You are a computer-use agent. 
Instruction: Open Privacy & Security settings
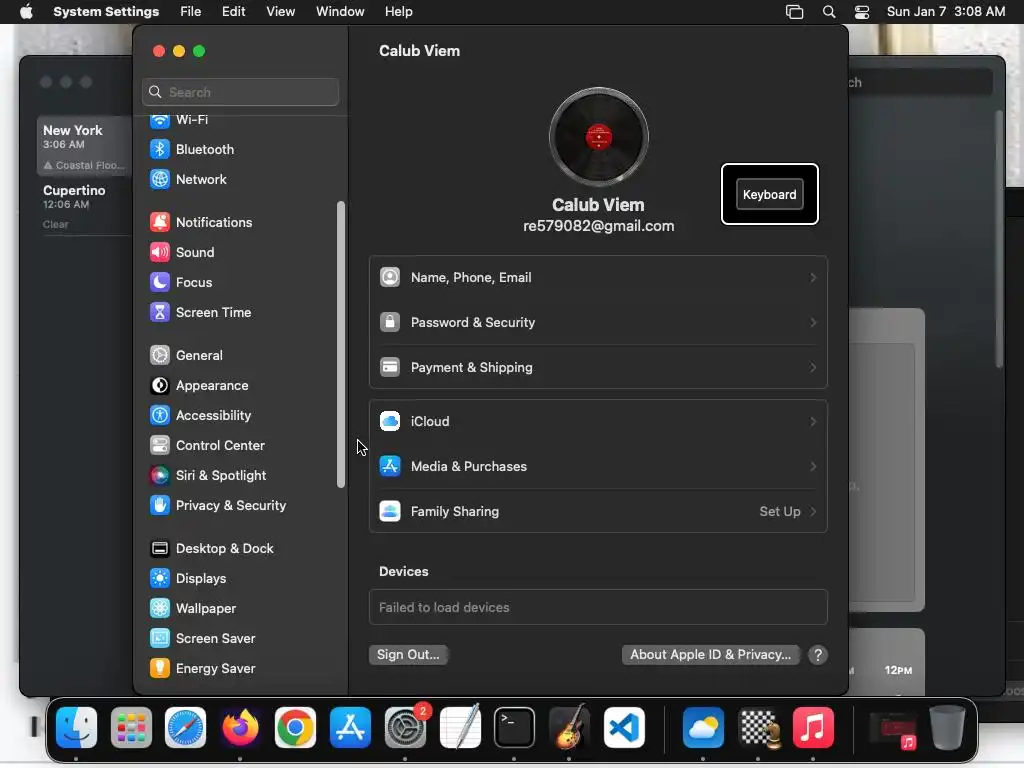tap(218, 506)
